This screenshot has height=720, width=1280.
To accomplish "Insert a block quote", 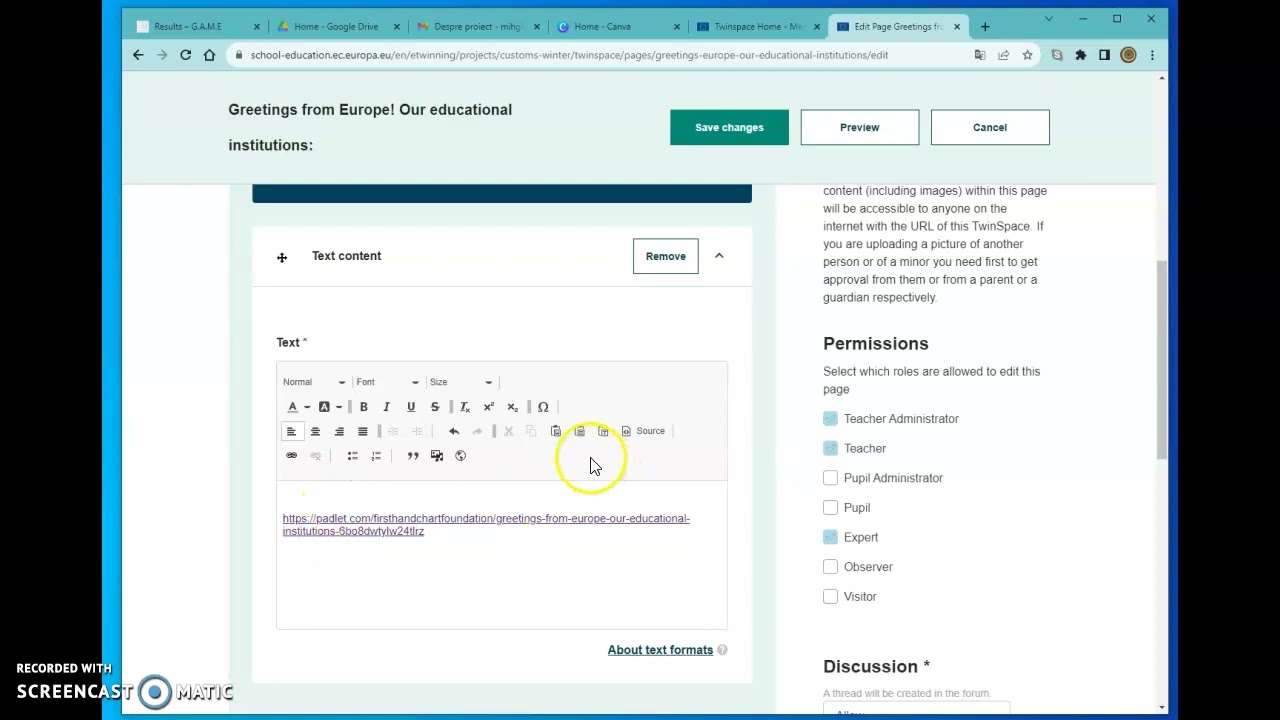I will (x=413, y=456).
